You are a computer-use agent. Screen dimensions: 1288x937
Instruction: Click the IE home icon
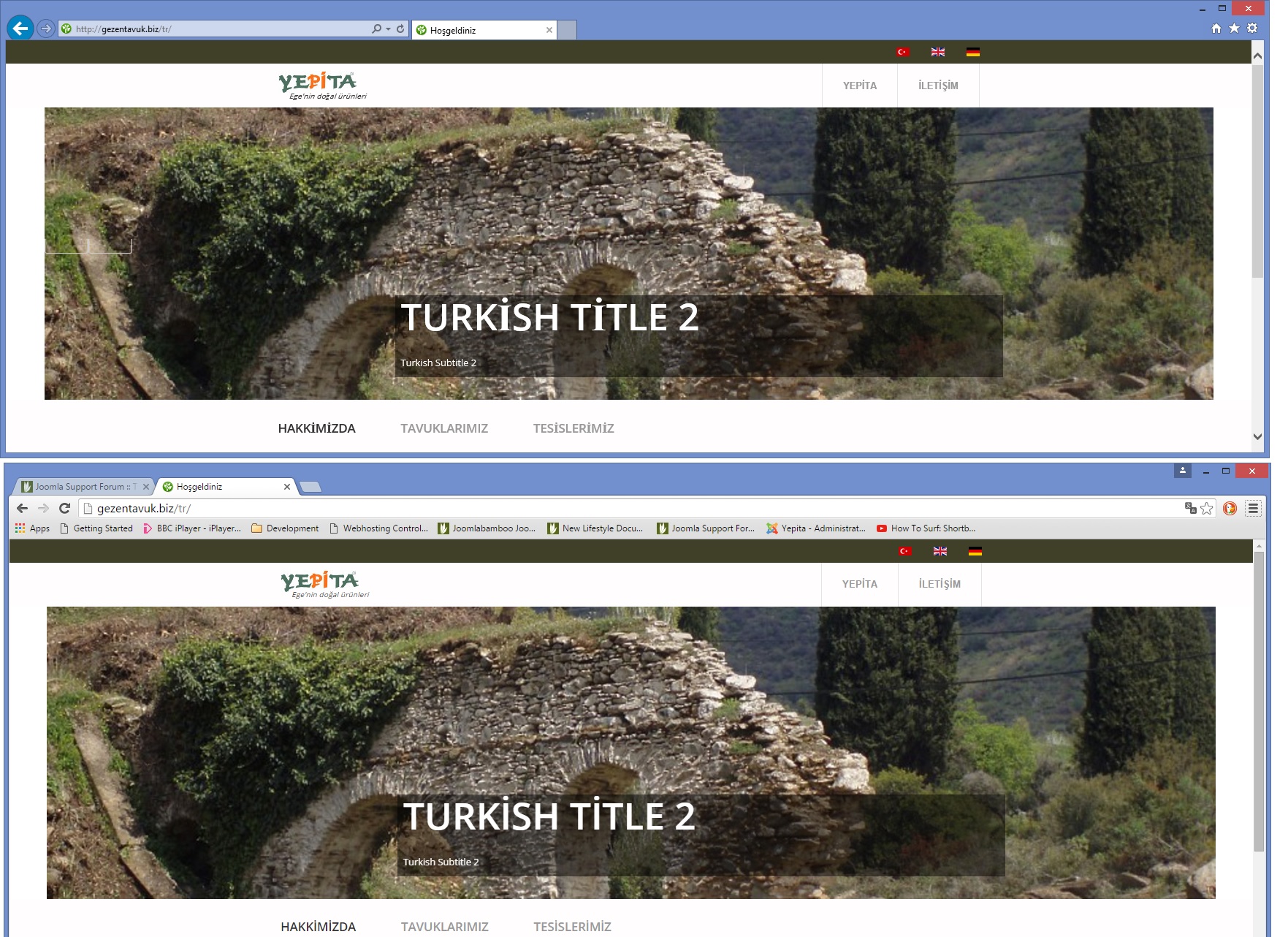(x=1216, y=29)
